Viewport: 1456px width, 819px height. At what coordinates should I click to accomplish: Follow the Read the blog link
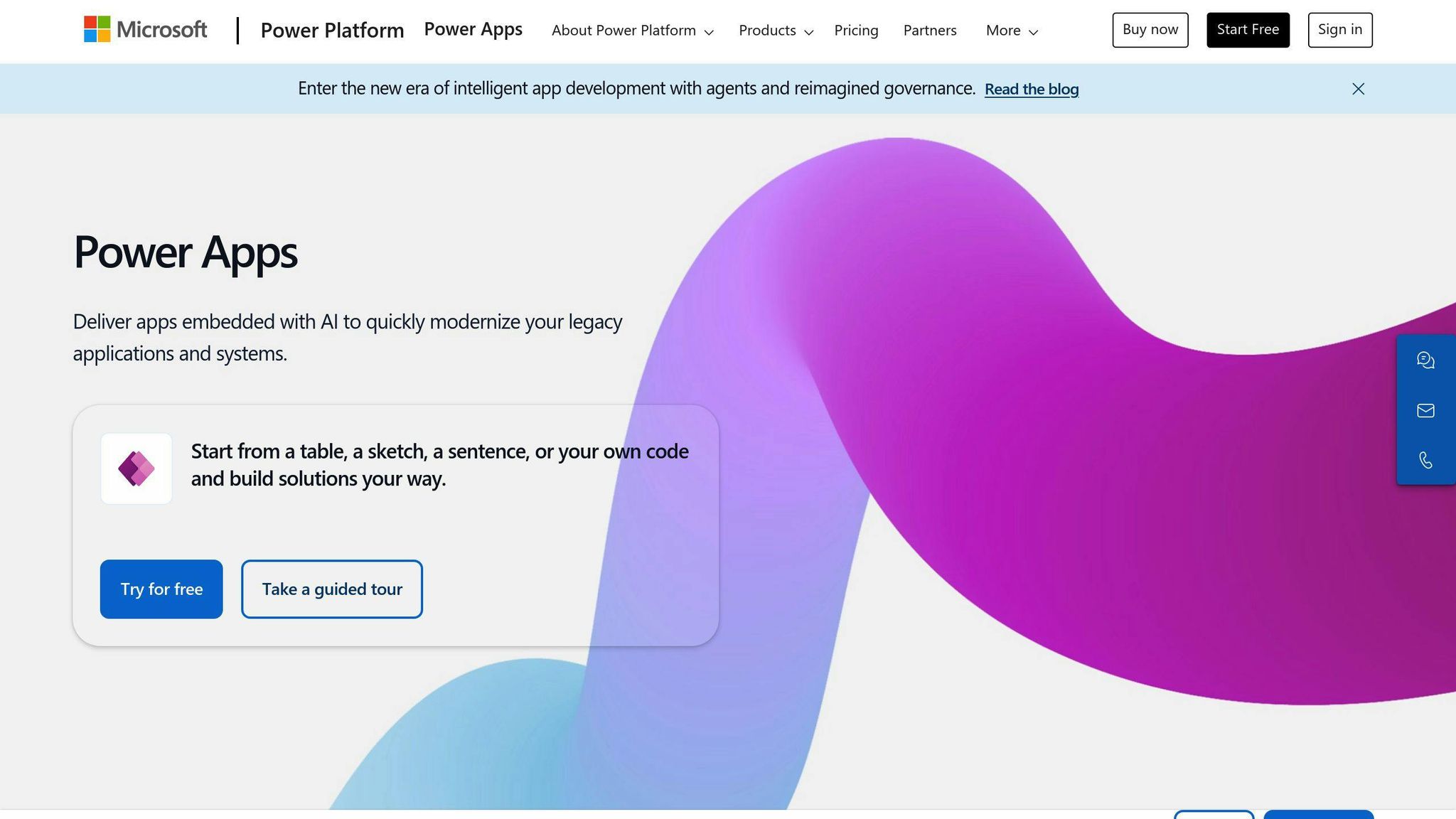tap(1032, 89)
